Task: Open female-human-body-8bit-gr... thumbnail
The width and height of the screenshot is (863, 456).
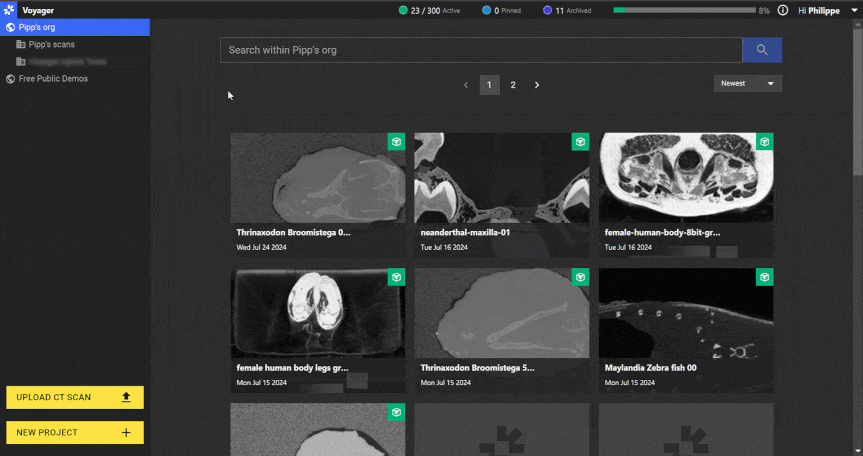Action: point(686,178)
